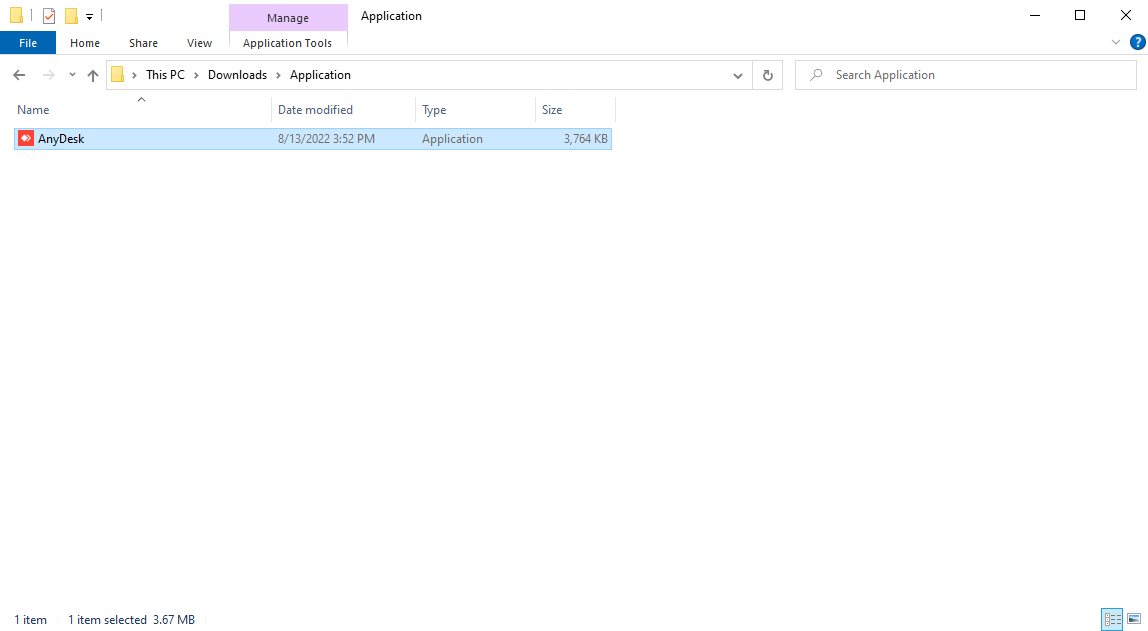Screen dimensions: 1148x631
Task: Click the AnyDesk application icon
Action: [x=26, y=138]
